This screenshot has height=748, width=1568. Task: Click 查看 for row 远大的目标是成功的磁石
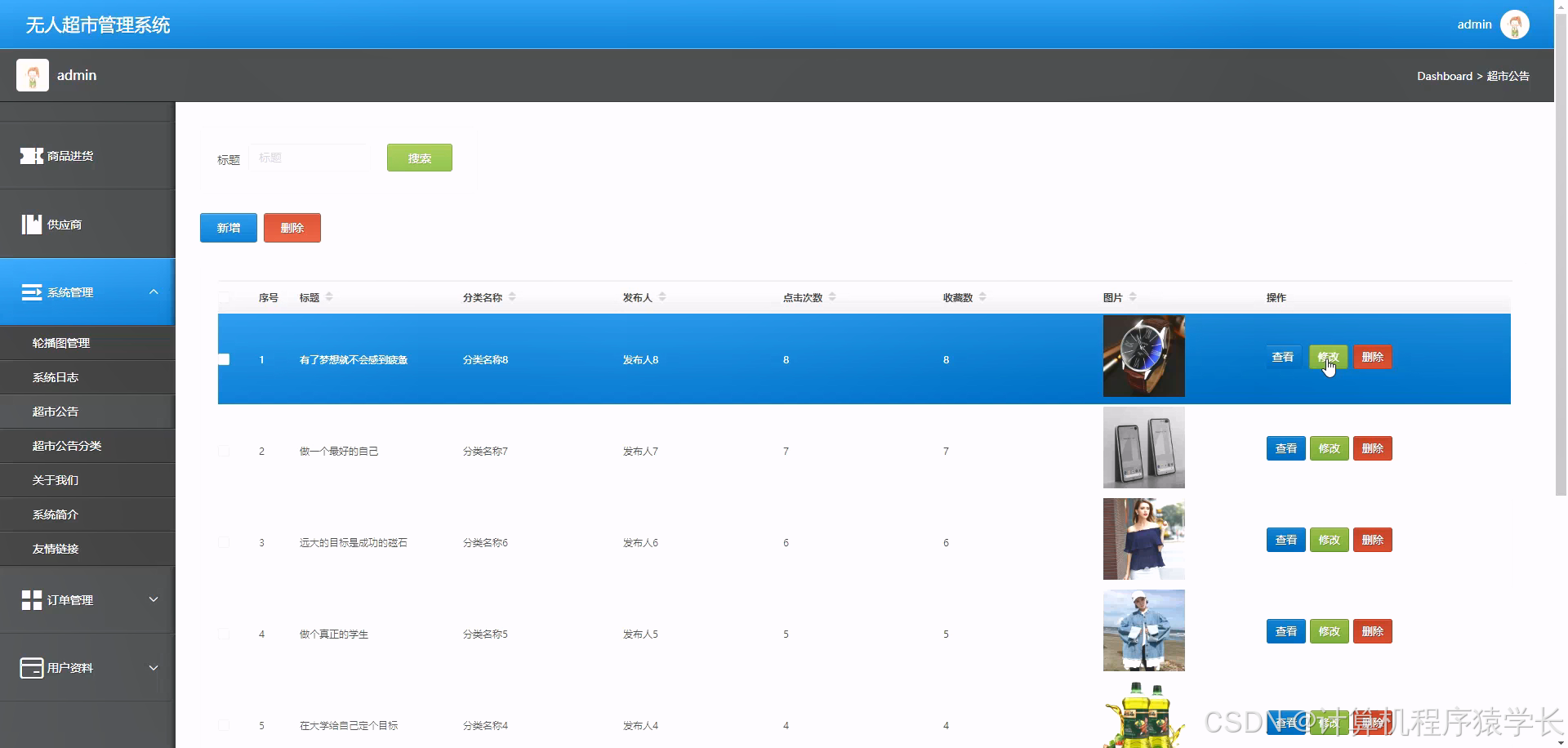[x=1286, y=540]
